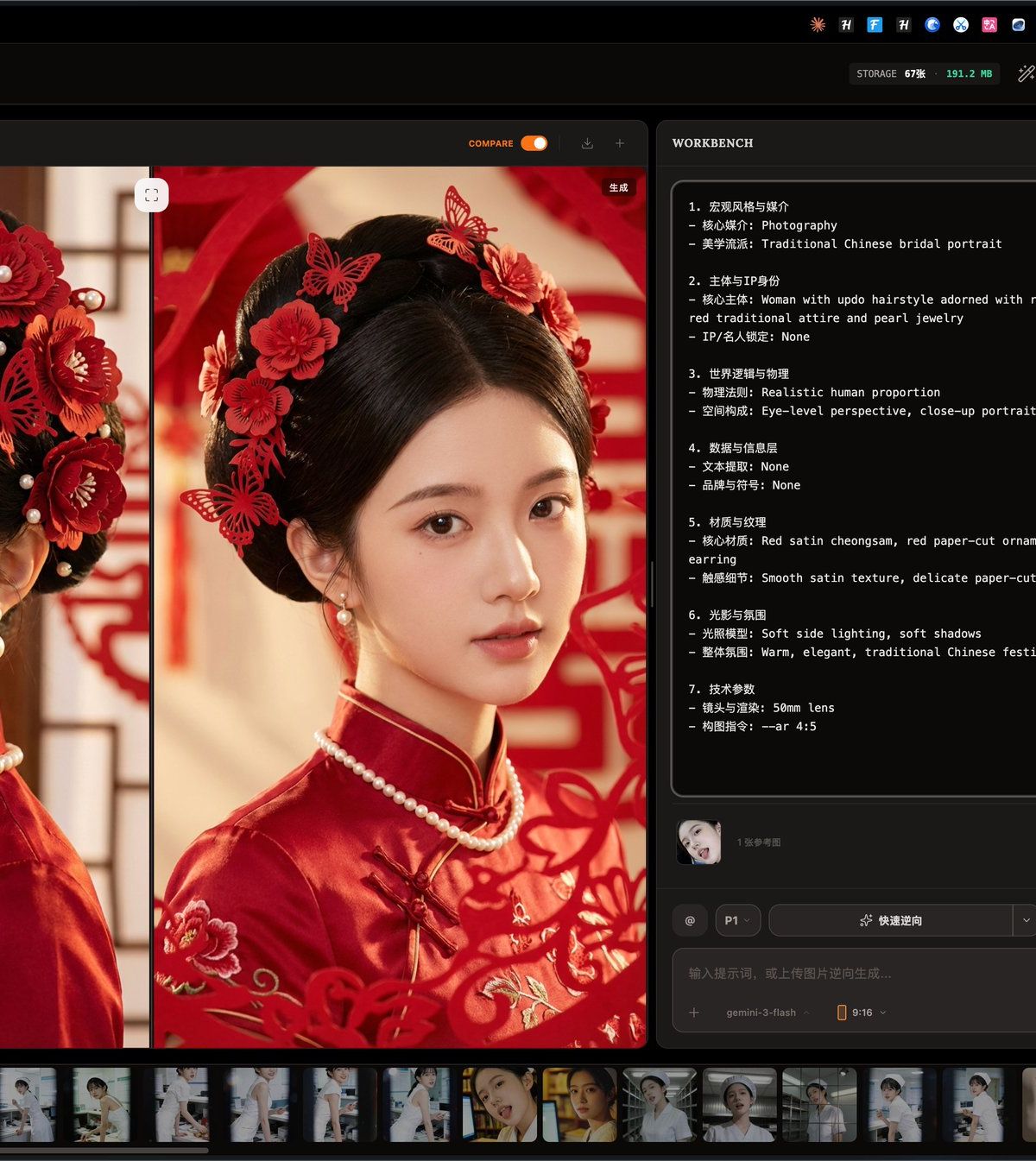Click the '核心媒介: Photography' line
Viewport: 1036px width, 1161px height.
762,225
